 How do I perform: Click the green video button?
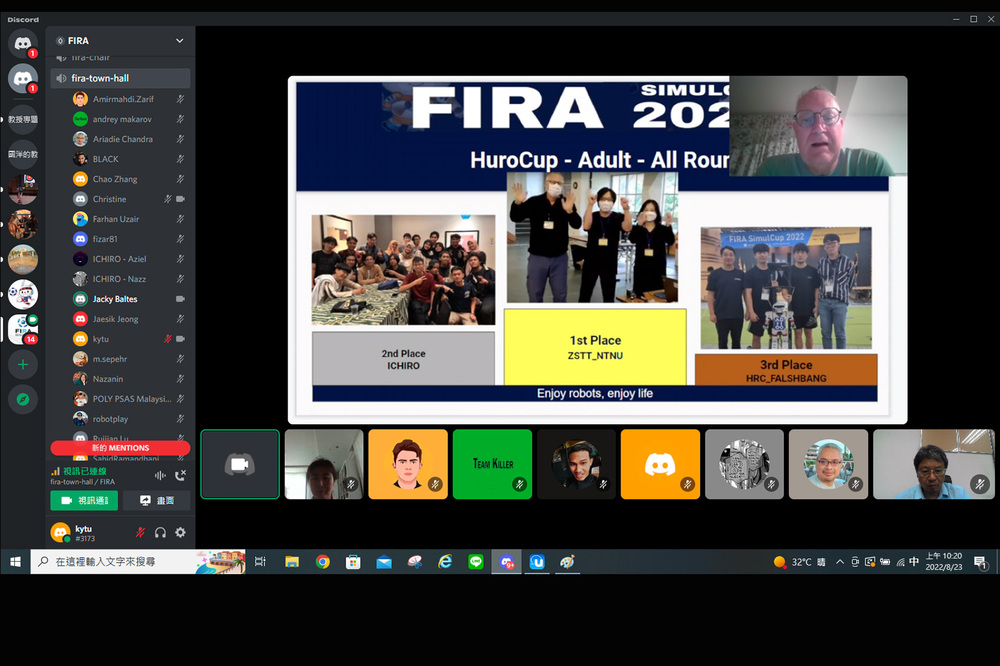(84, 501)
